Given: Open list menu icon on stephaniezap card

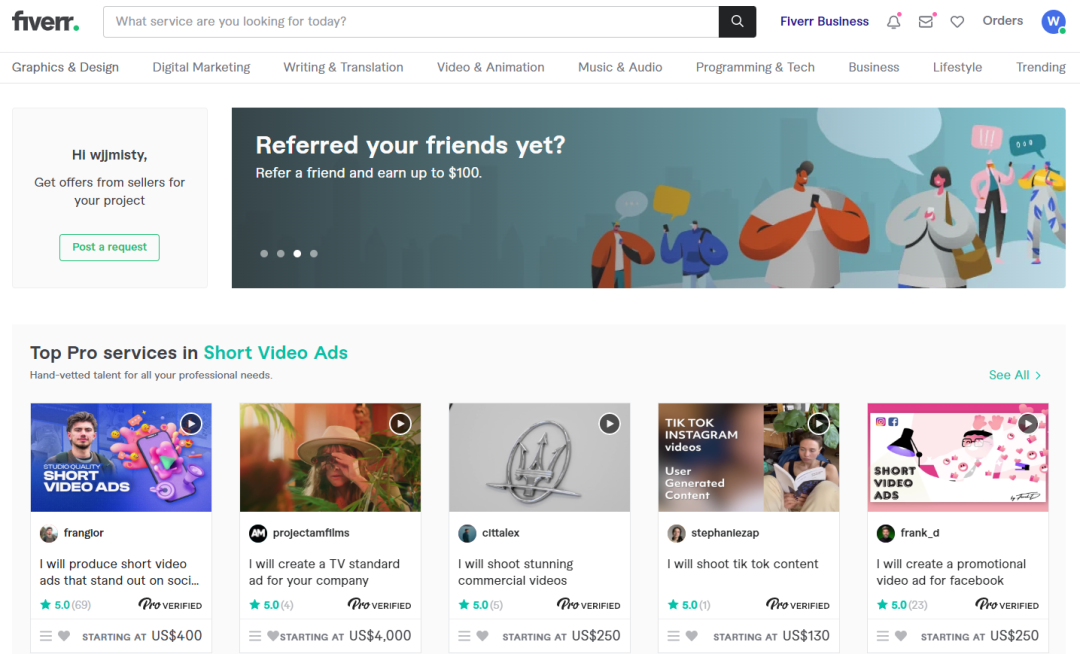Looking at the screenshot, I should [674, 636].
